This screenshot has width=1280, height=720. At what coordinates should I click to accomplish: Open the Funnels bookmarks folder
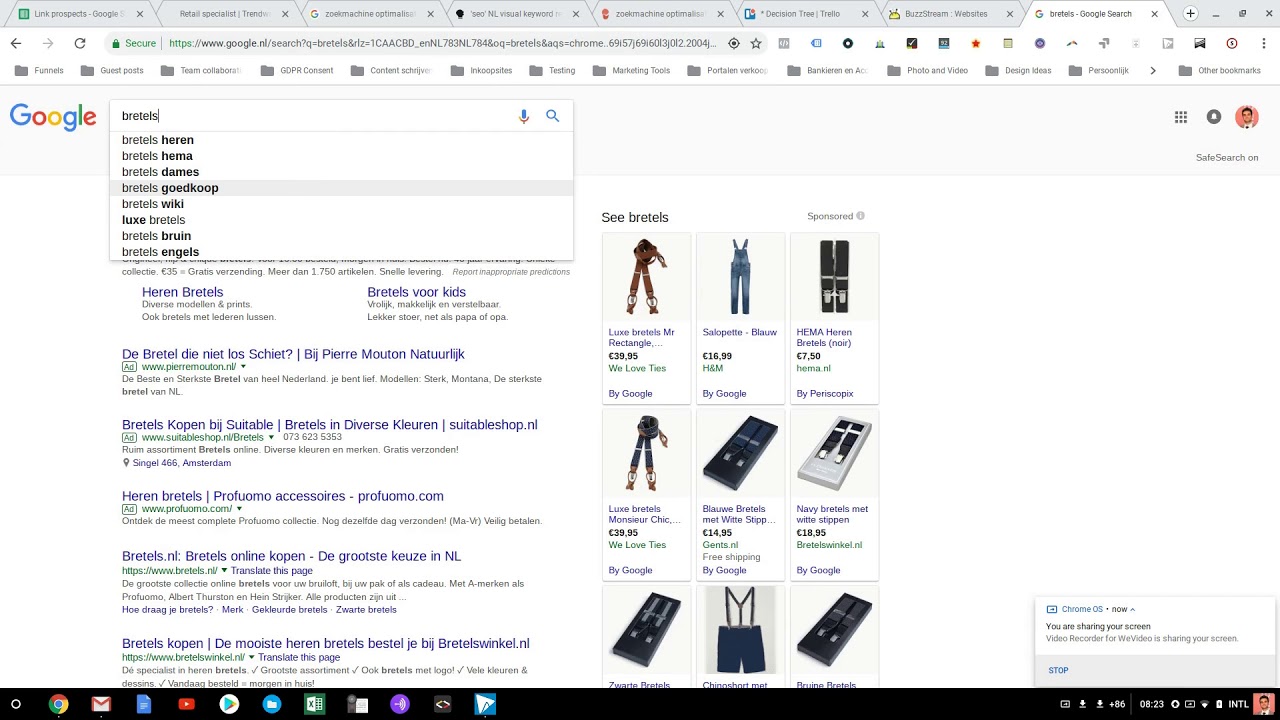pyautogui.click(x=41, y=70)
